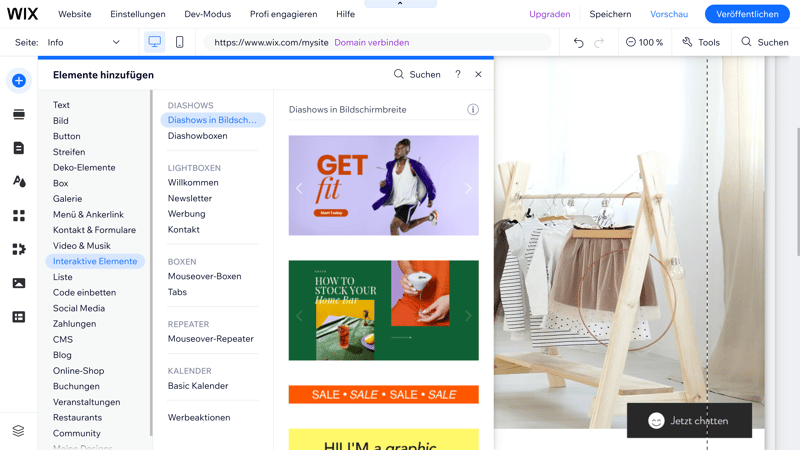
Task: Open the Hilfe menu
Action: click(345, 14)
